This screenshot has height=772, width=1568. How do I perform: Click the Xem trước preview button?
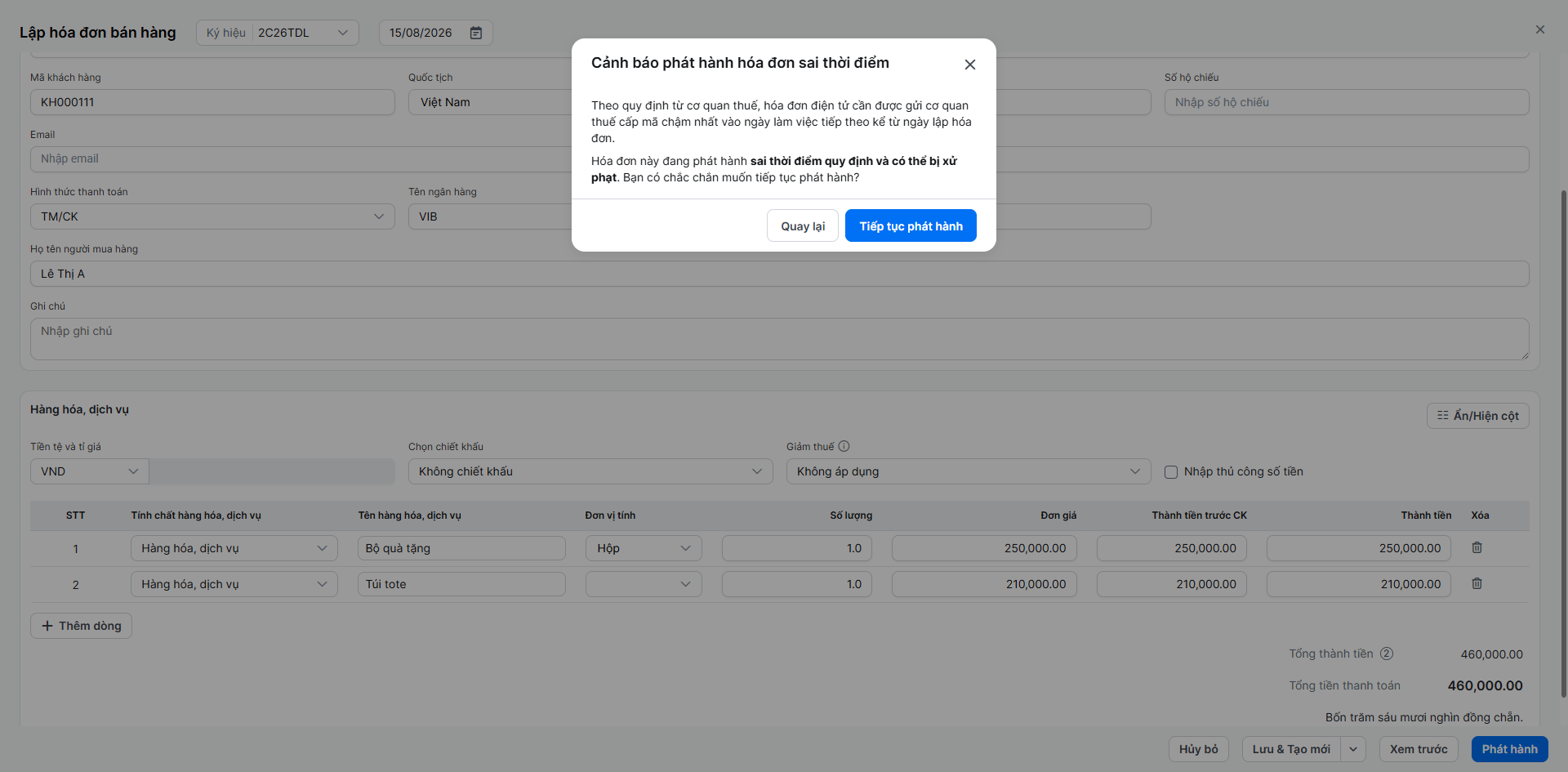pos(1419,749)
